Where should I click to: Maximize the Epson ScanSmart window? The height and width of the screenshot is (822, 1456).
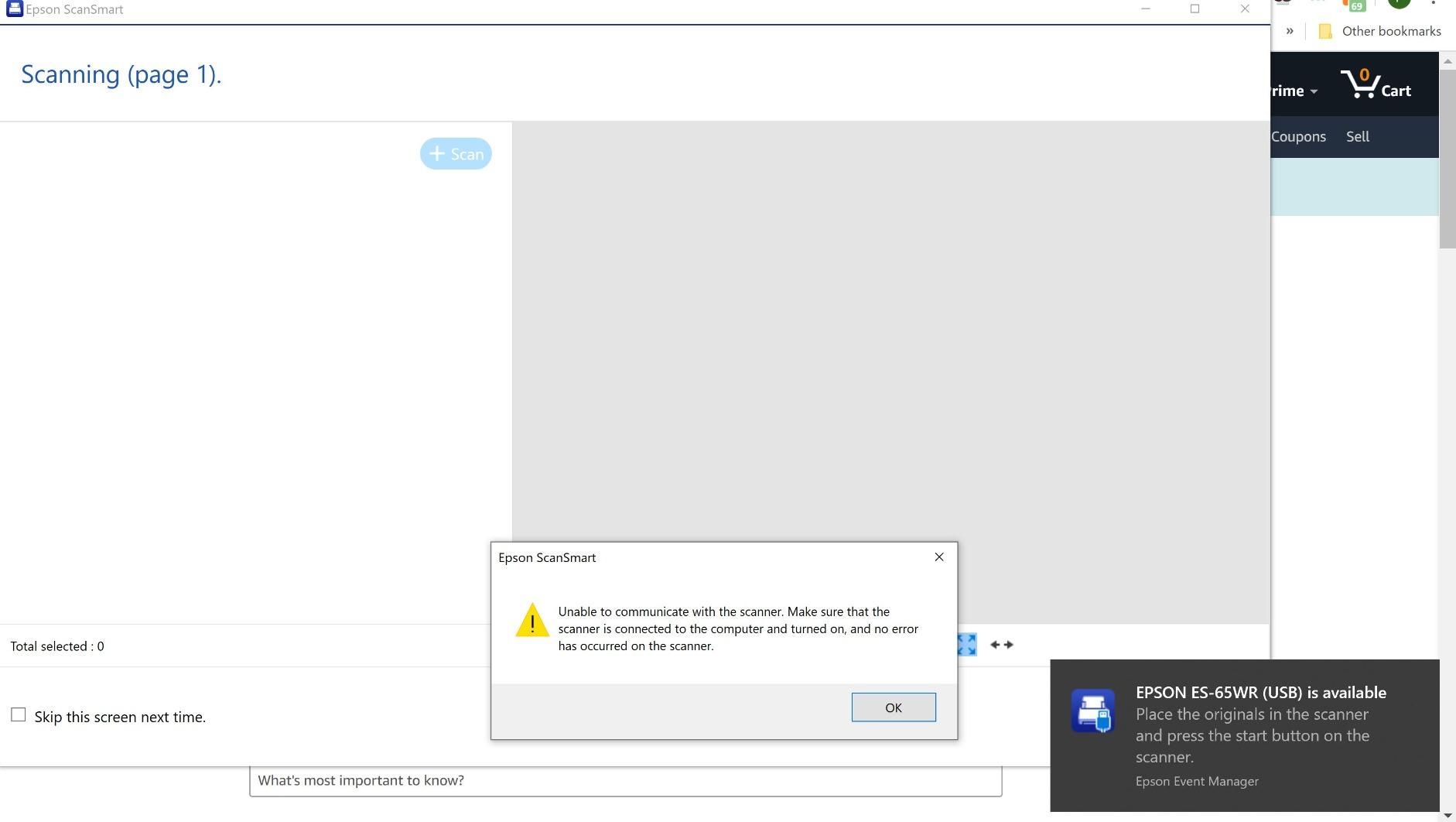[x=1195, y=9]
